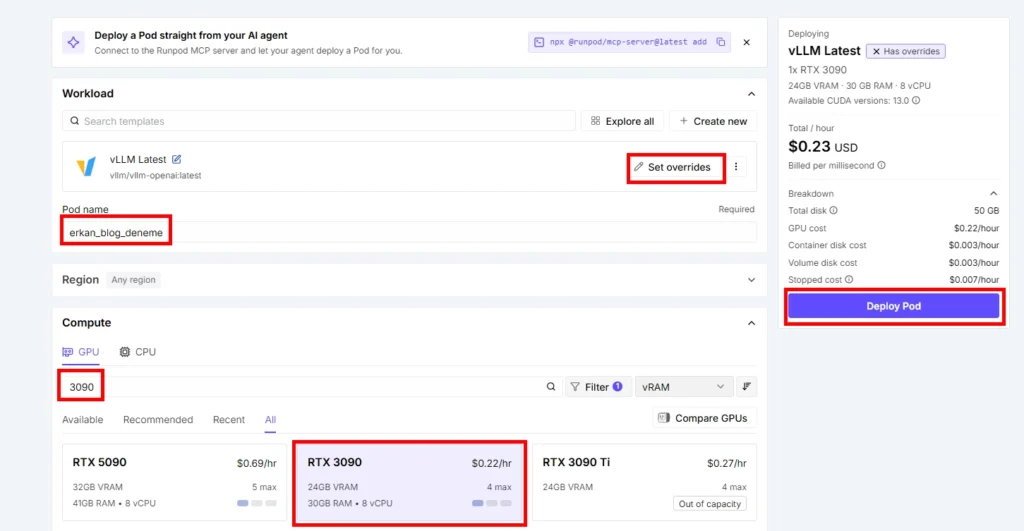Select the RTX 3090 GPU card
1024x531 pixels.
(409, 482)
